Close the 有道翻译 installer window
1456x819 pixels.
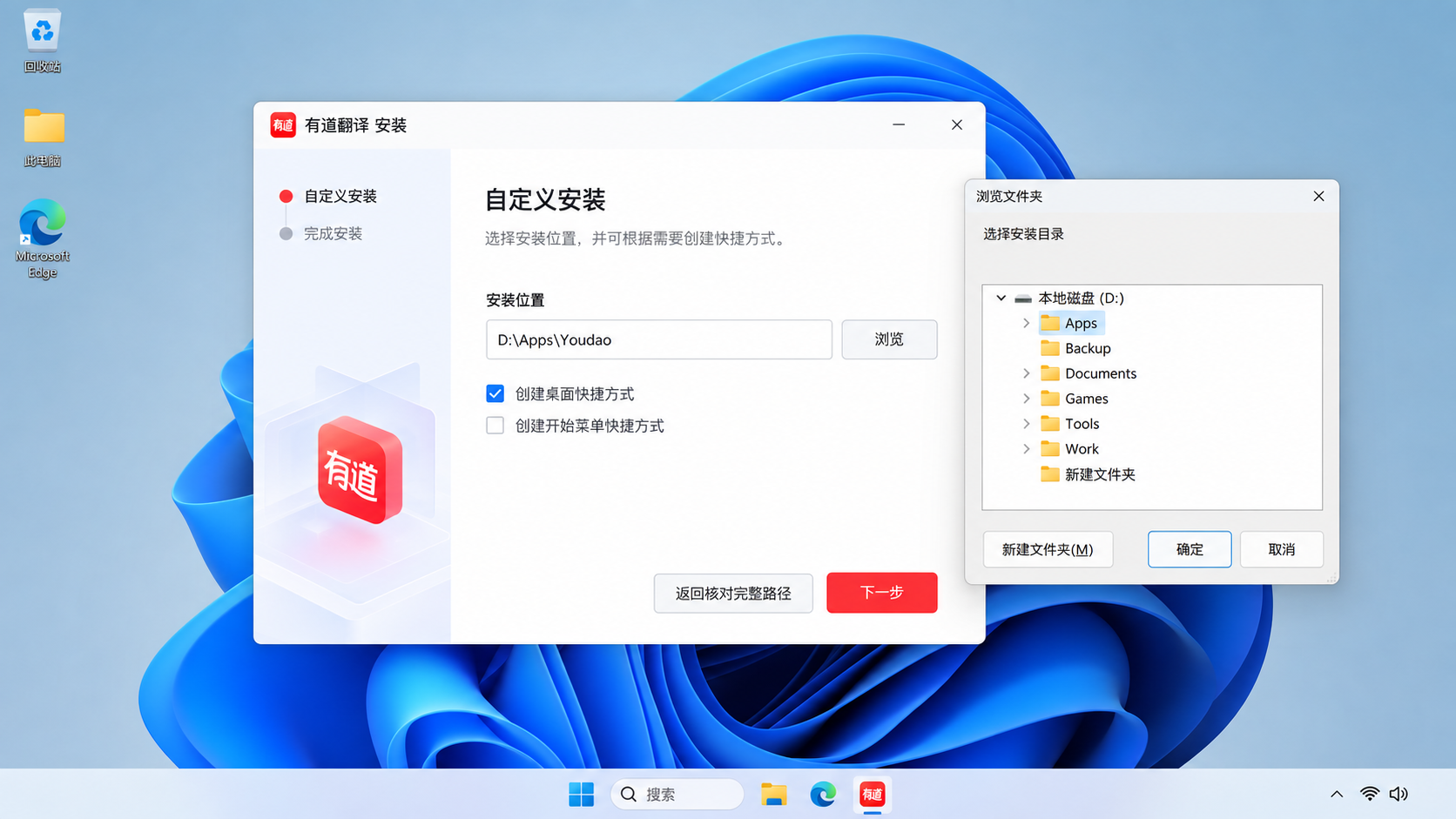(x=956, y=125)
